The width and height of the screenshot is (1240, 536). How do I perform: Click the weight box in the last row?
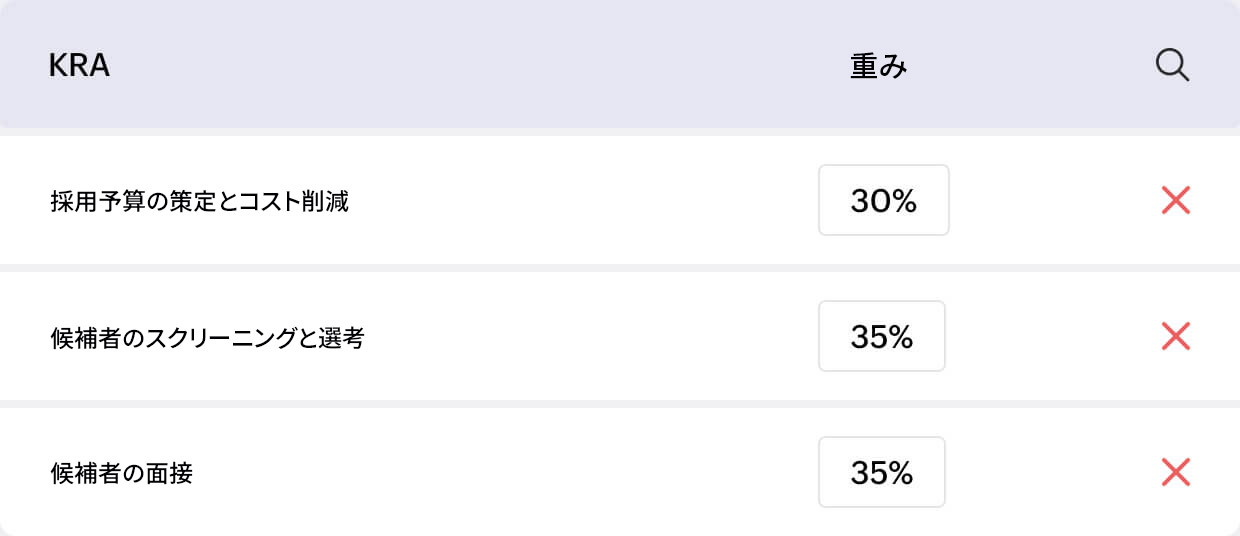pyautogui.click(x=882, y=472)
